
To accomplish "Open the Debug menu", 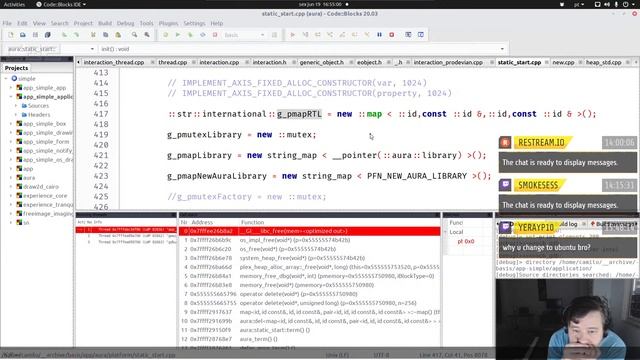I will (x=125, y=23).
